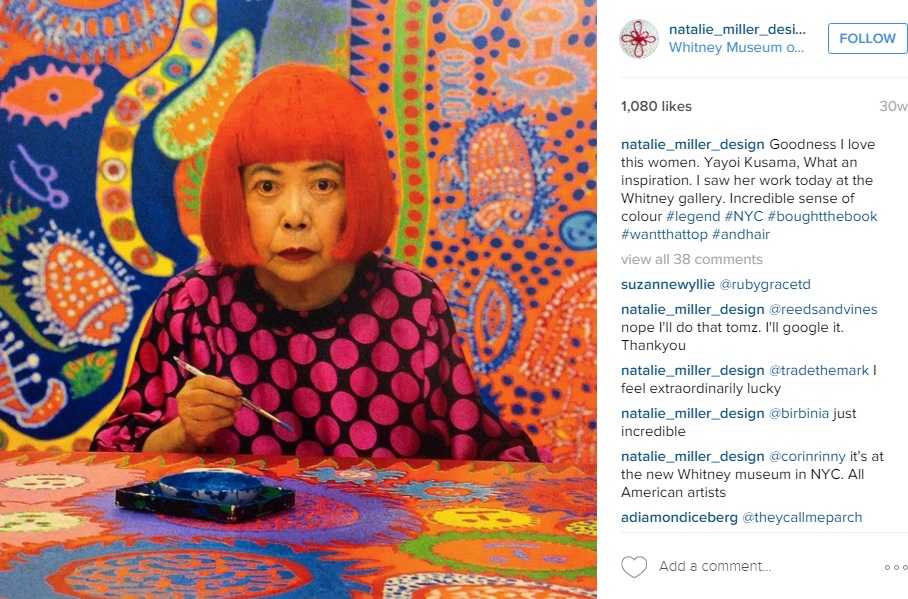
Task: Open the Whitney Museum location link
Action: [737, 48]
